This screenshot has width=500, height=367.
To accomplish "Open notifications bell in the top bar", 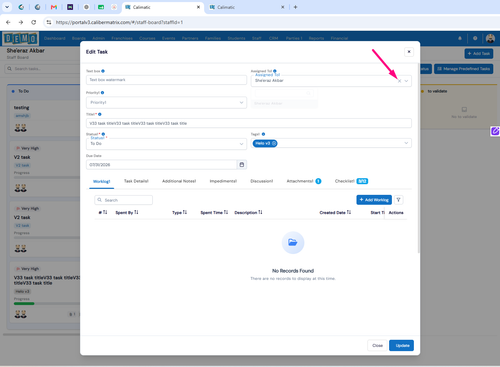I will 460,38.
